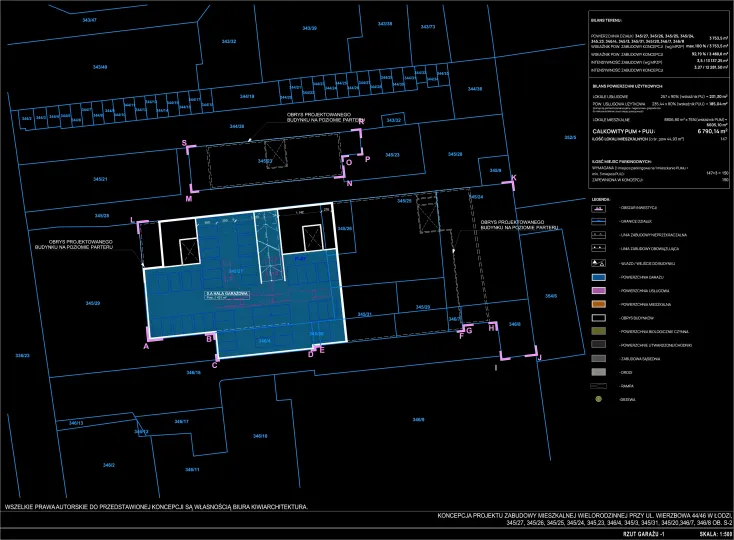Click corner point marker J
Viewport: 734px width, 540px height.
(538, 356)
